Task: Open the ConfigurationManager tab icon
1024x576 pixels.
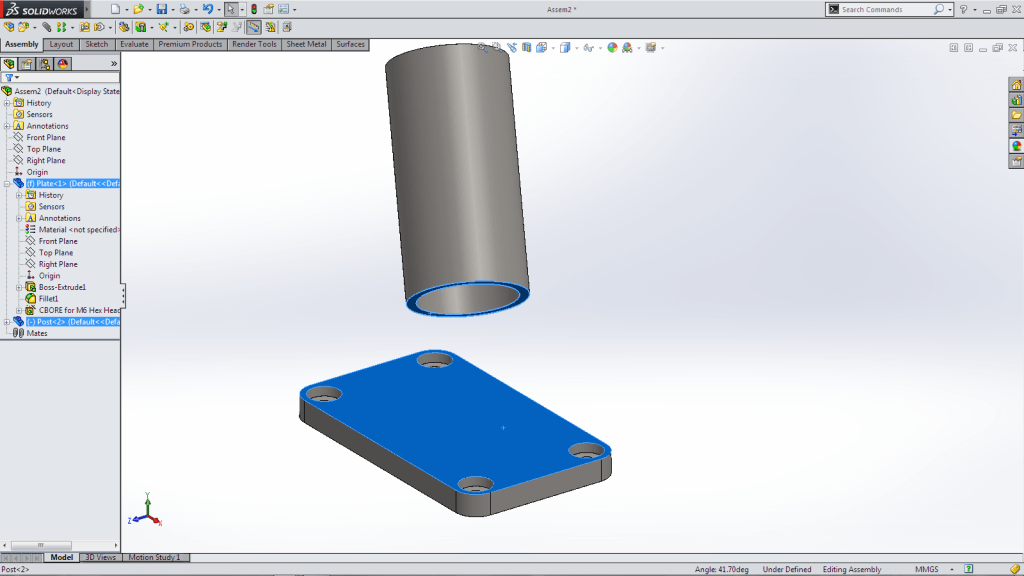Action: (45, 64)
